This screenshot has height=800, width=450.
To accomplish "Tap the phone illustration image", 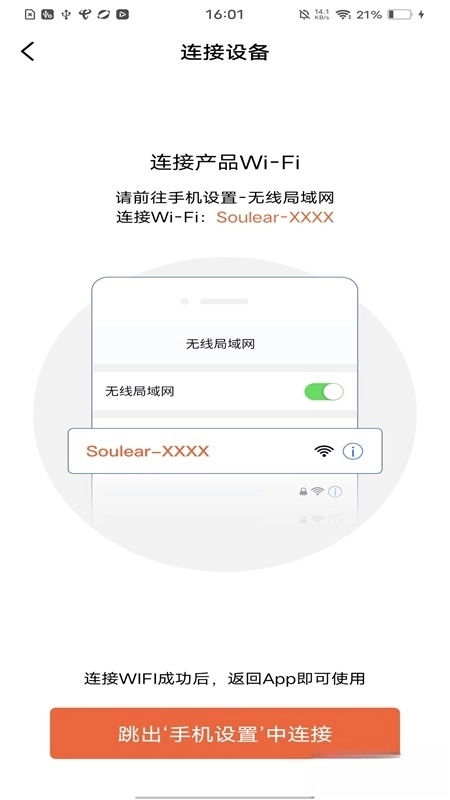I will pyautogui.click(x=225, y=414).
